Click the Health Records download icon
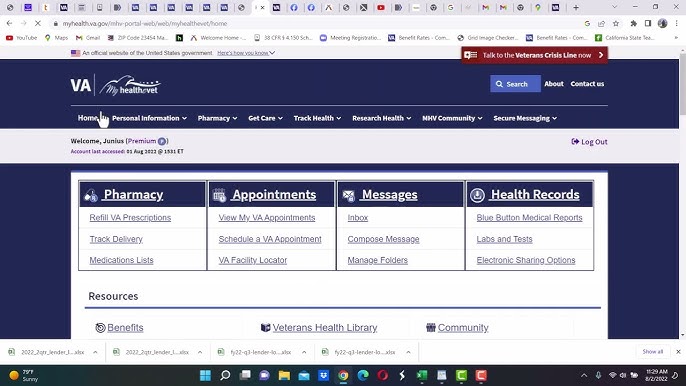The width and height of the screenshot is (686, 386). (477, 195)
